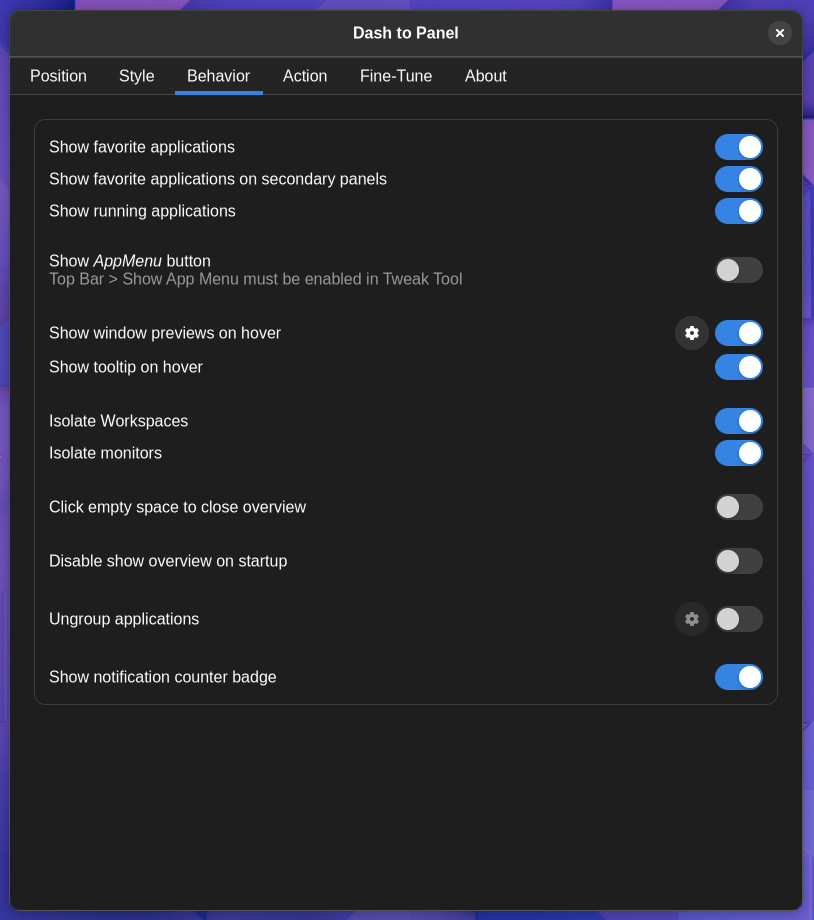Open the Fine-Tune tab

click(396, 76)
